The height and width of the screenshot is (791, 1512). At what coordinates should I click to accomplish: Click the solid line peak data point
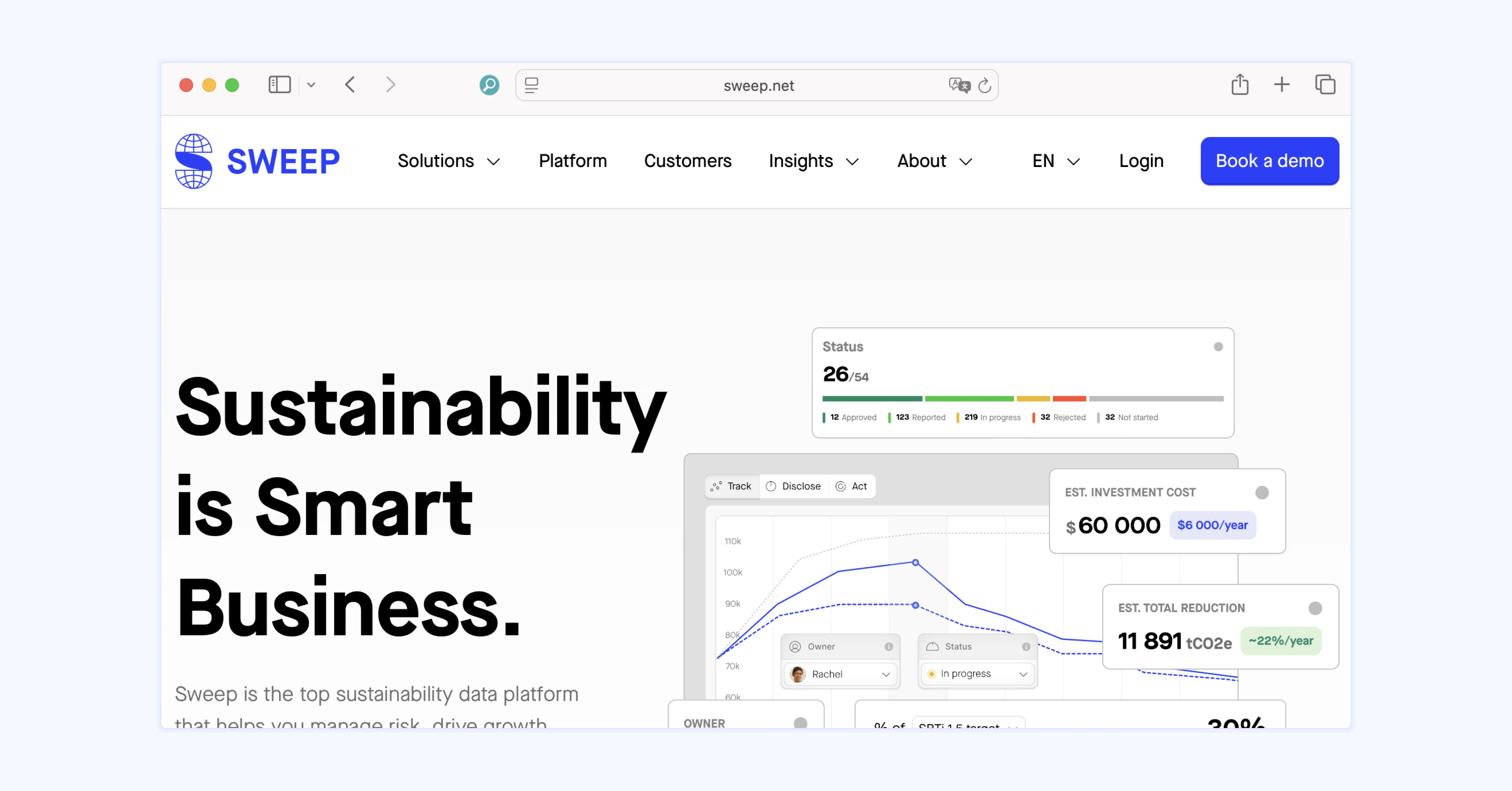(x=915, y=563)
